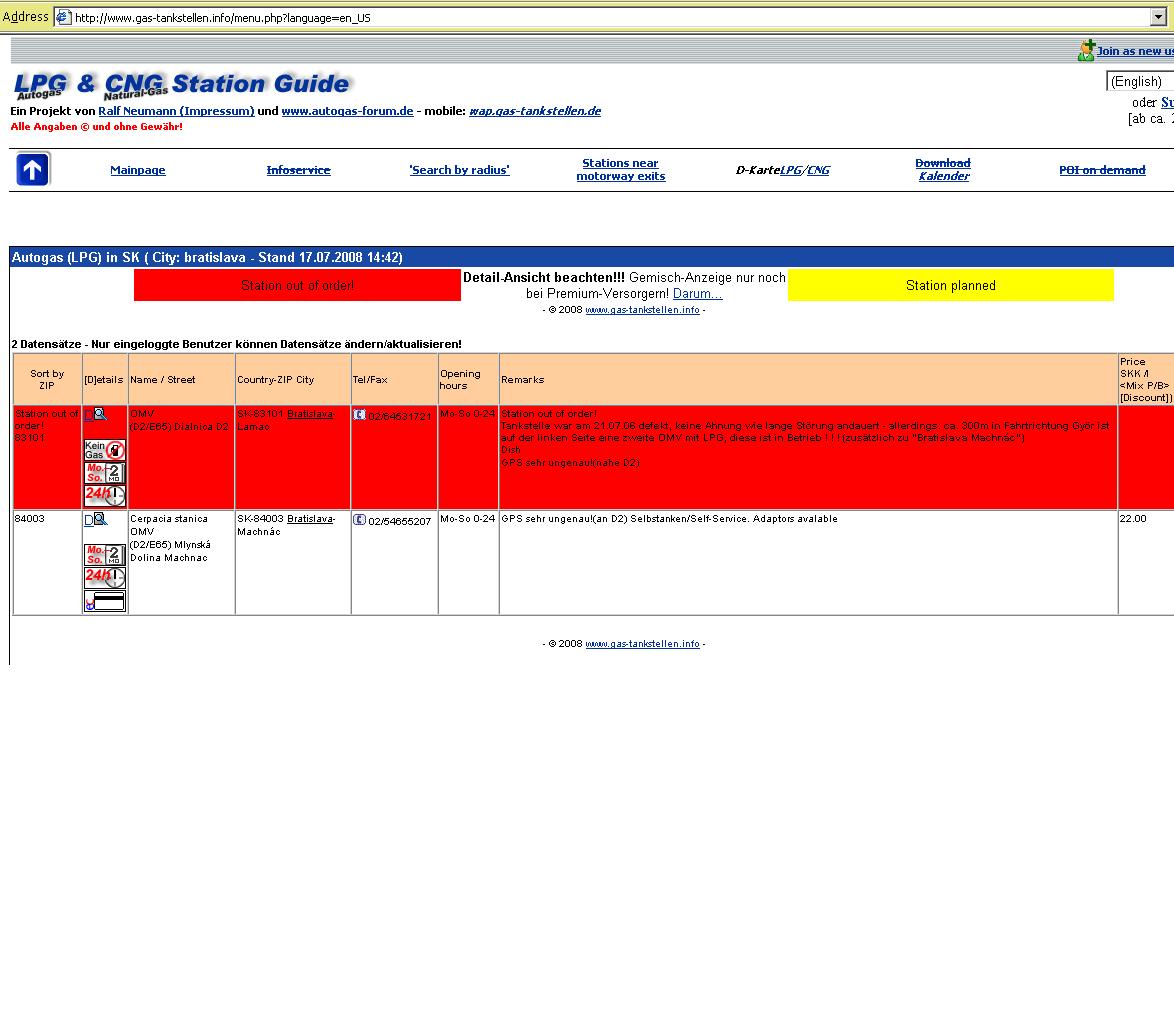Click the 24h clock icon in the 84003 row
The image size is (1174, 1032).
[x=104, y=577]
